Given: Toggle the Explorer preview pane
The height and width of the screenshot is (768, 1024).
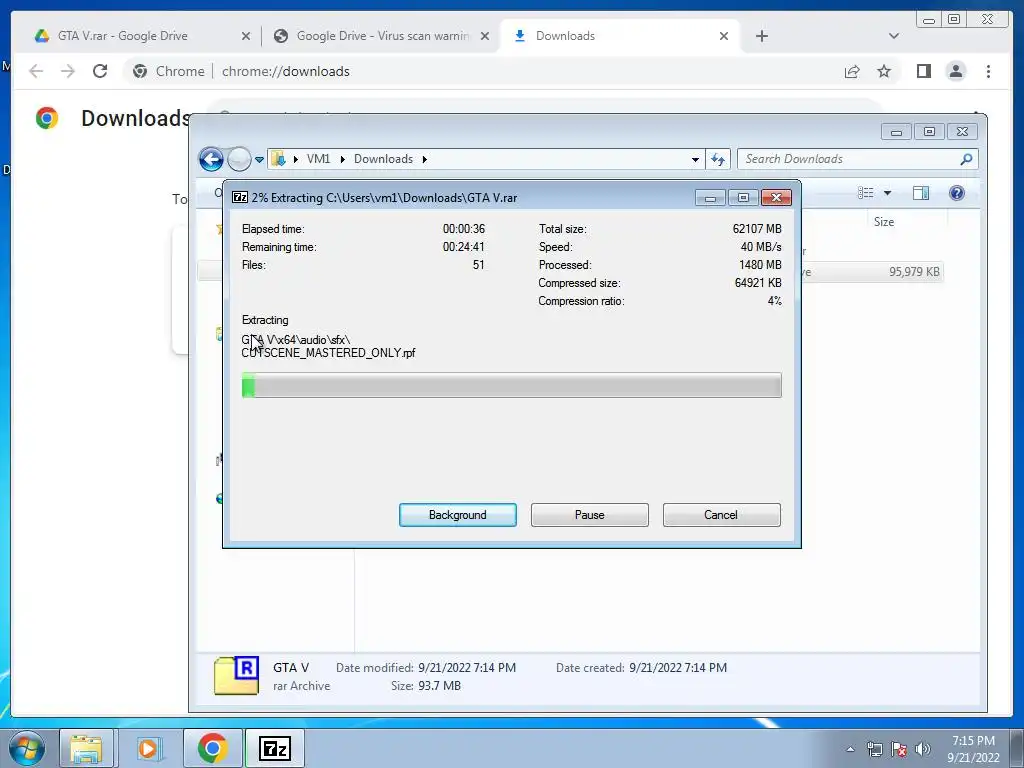Looking at the screenshot, I should 921,193.
